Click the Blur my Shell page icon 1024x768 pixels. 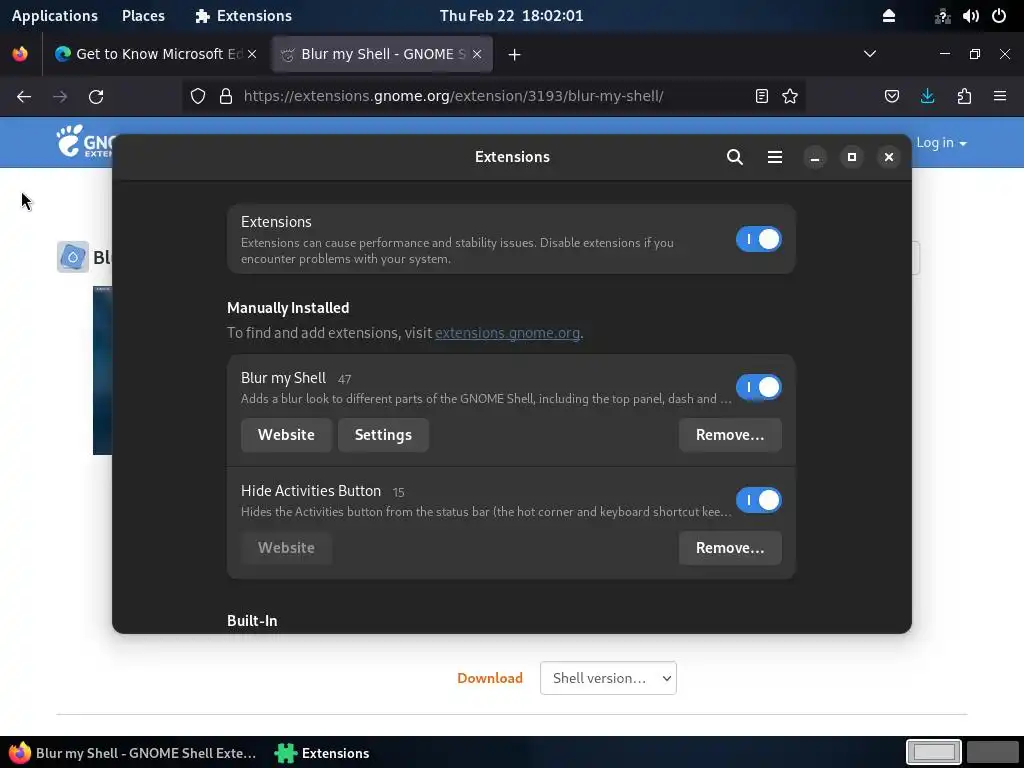click(72, 257)
